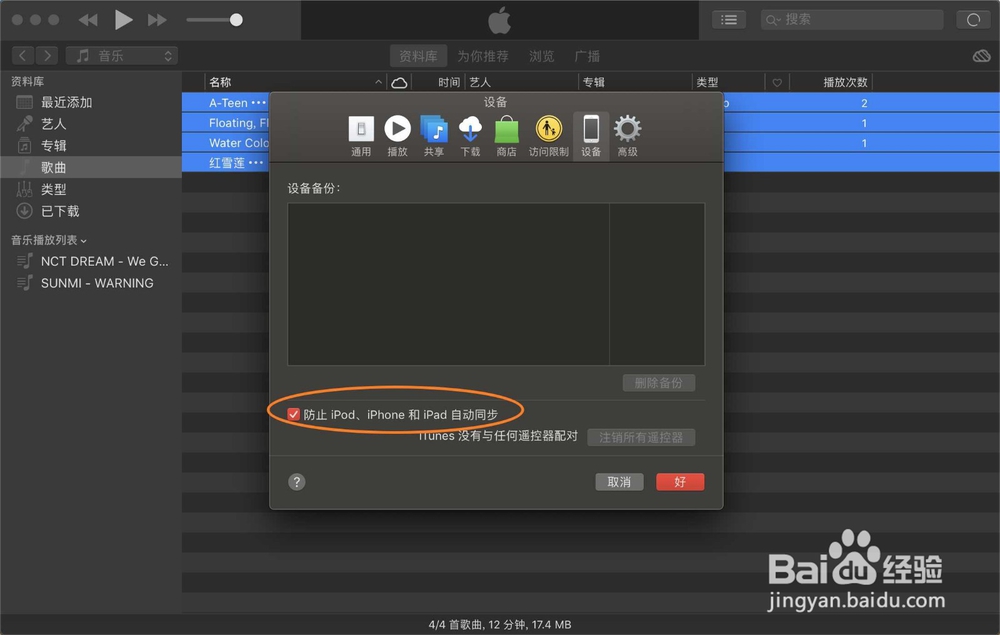Open the more options dots on A-Teen
The height and width of the screenshot is (635, 1000).
pyautogui.click(x=258, y=103)
